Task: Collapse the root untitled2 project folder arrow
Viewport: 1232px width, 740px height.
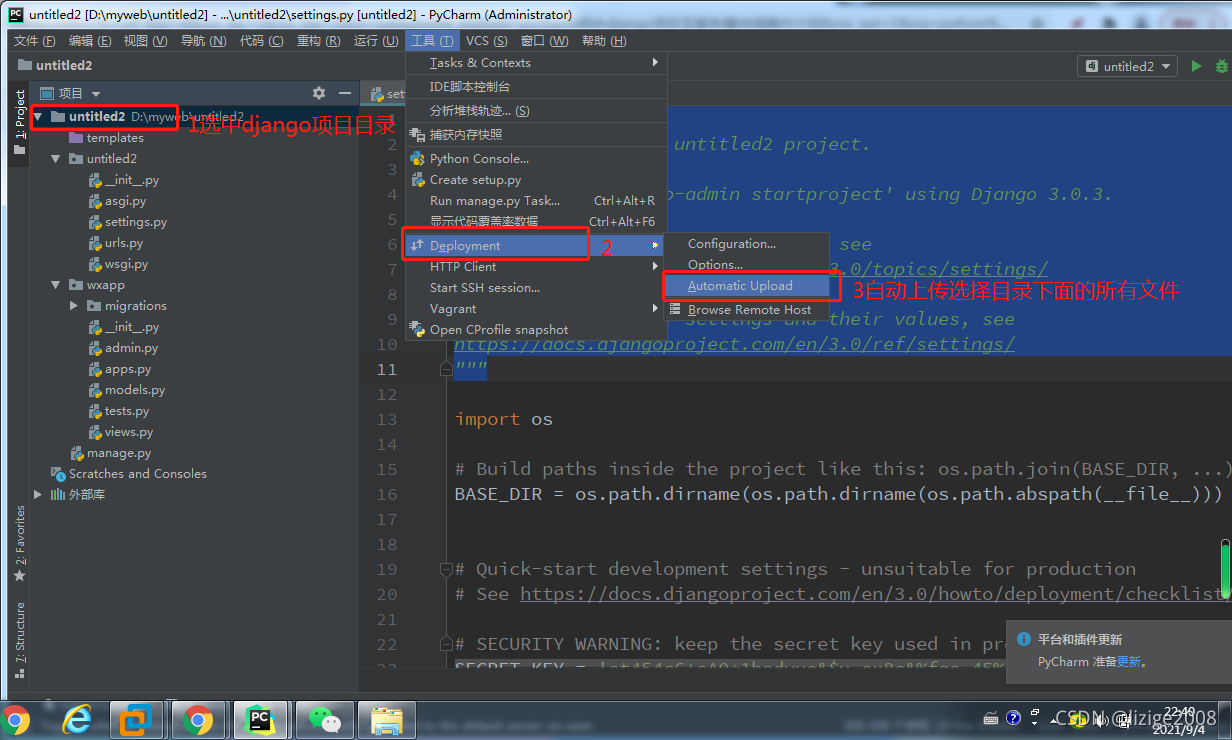Action: click(38, 117)
